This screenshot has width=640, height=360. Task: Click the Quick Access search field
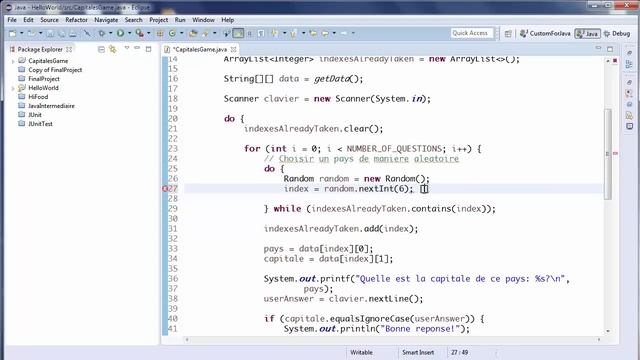[472, 33]
